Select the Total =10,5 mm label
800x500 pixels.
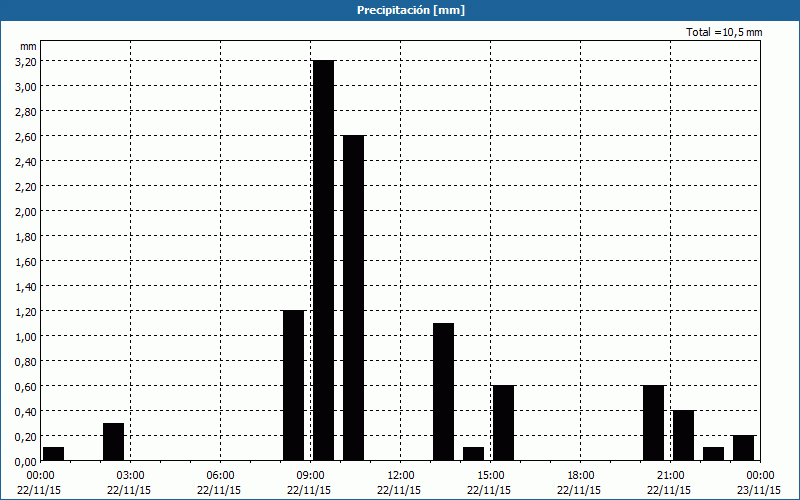pyautogui.click(x=724, y=32)
